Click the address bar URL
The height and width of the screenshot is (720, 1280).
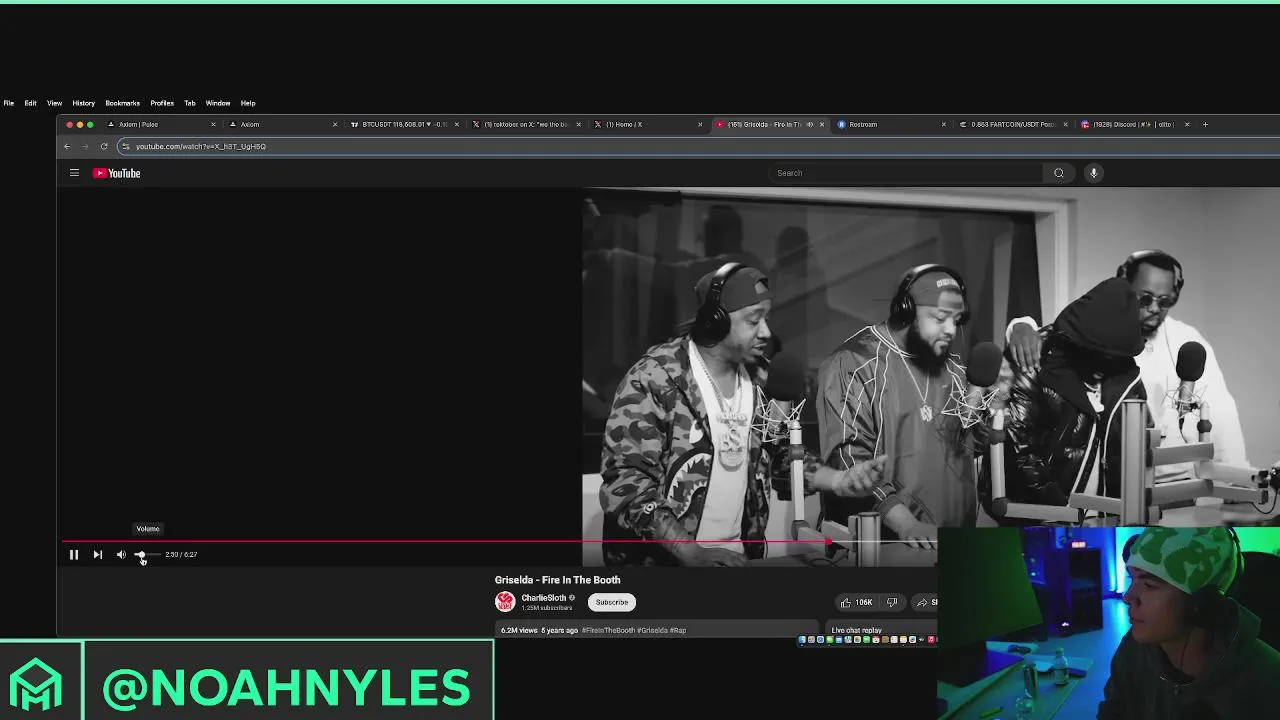click(201, 146)
